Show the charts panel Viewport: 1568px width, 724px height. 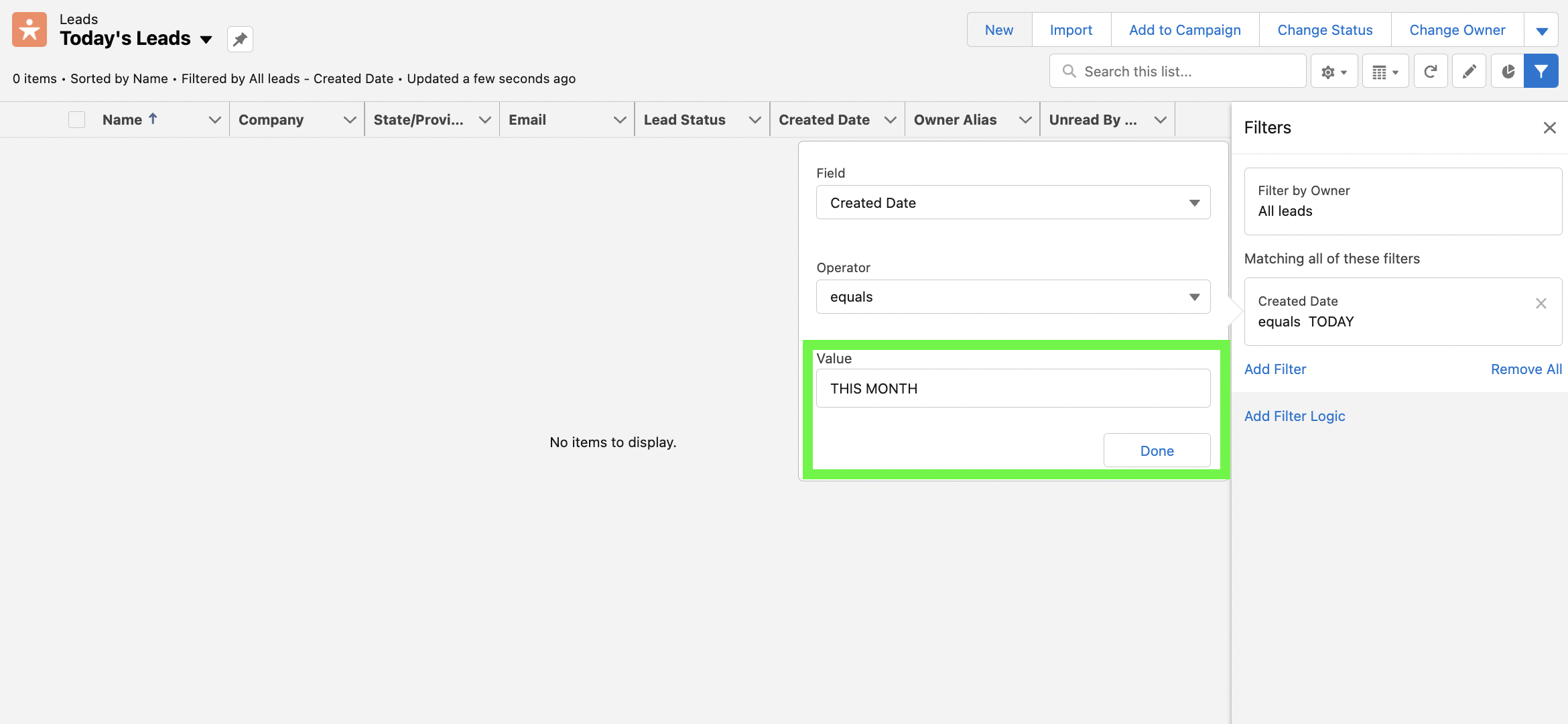[1508, 71]
